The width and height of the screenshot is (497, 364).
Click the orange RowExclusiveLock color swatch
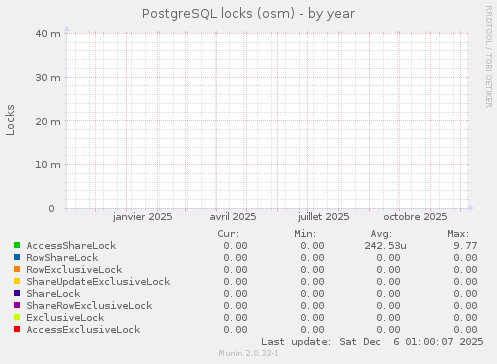point(17,269)
